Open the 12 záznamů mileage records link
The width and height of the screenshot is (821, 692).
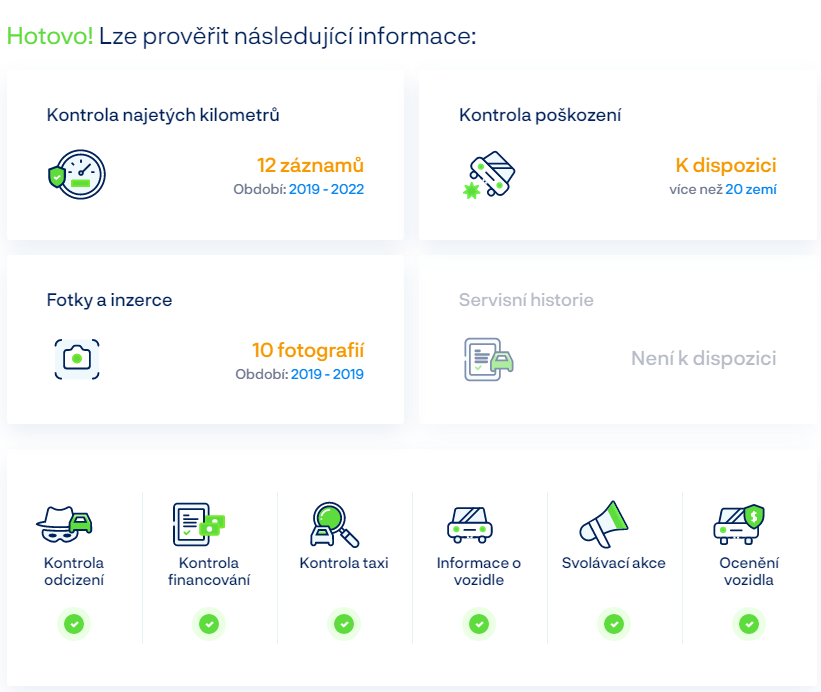pos(310,165)
